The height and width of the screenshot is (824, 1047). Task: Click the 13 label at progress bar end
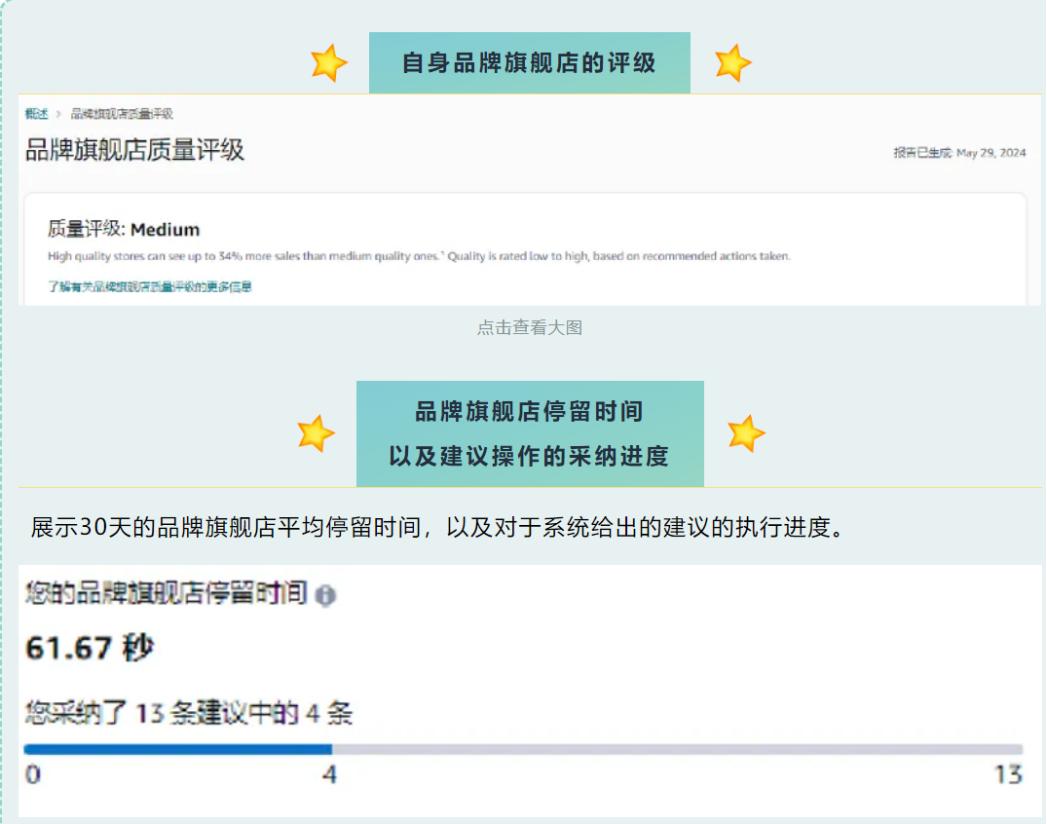coord(1009,775)
